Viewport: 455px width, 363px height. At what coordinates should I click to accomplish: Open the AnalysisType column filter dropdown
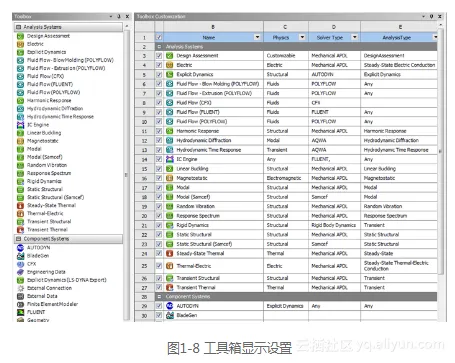point(435,37)
